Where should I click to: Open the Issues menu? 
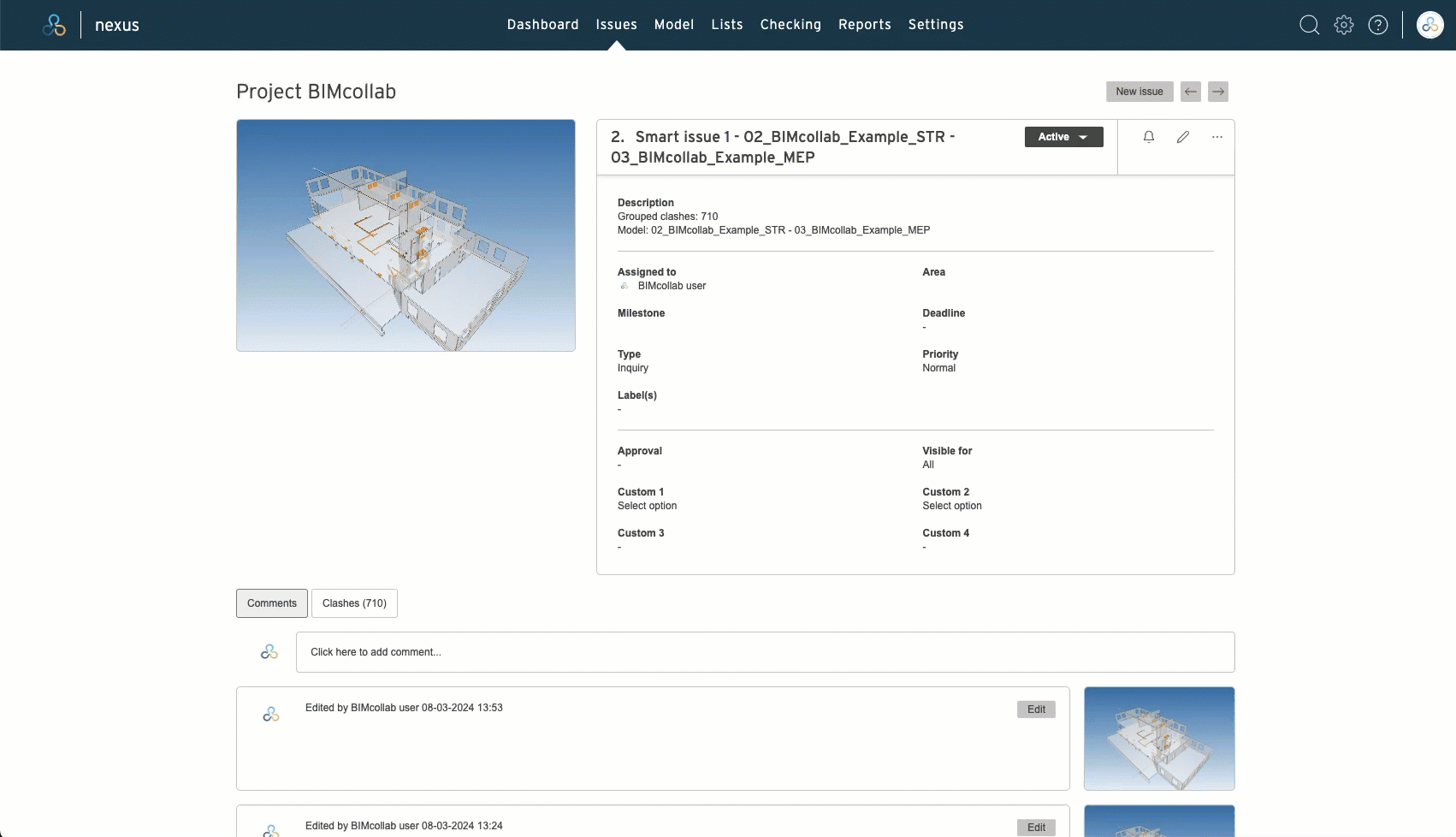pyautogui.click(x=617, y=25)
